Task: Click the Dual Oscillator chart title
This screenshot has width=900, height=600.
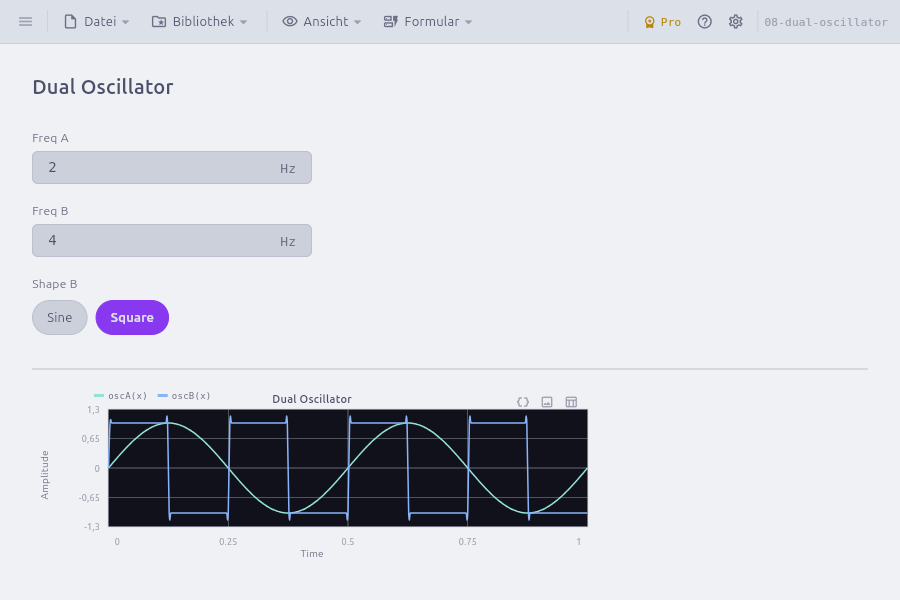Action: click(x=312, y=399)
